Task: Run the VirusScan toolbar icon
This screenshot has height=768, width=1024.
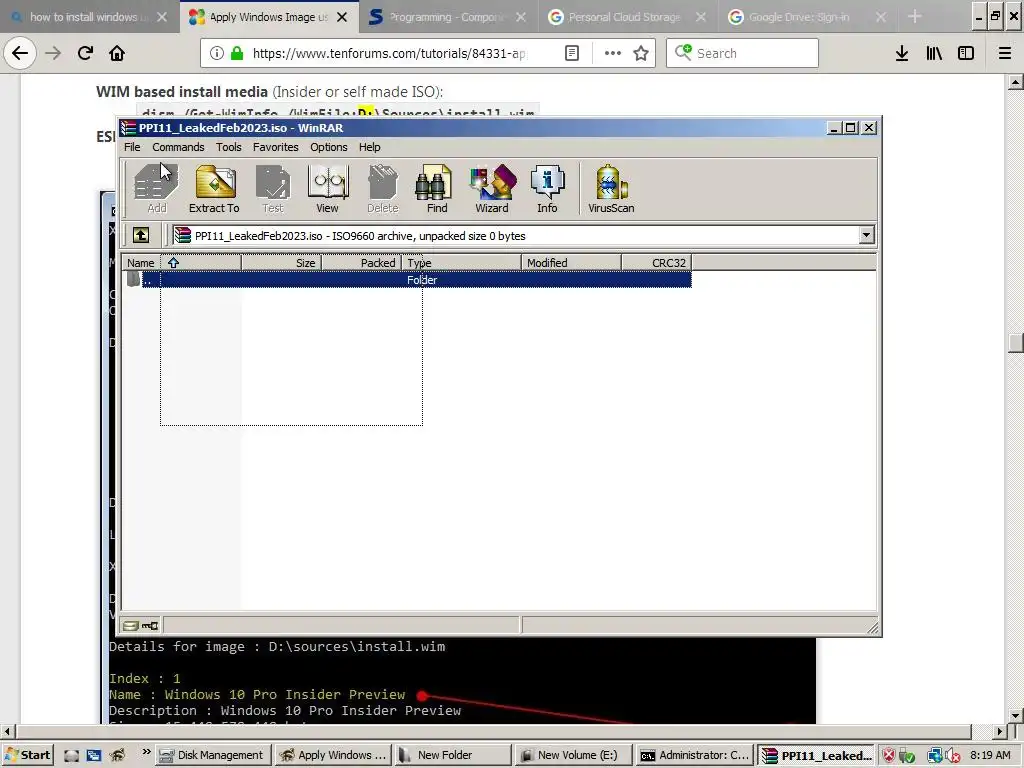Action: coord(611,188)
